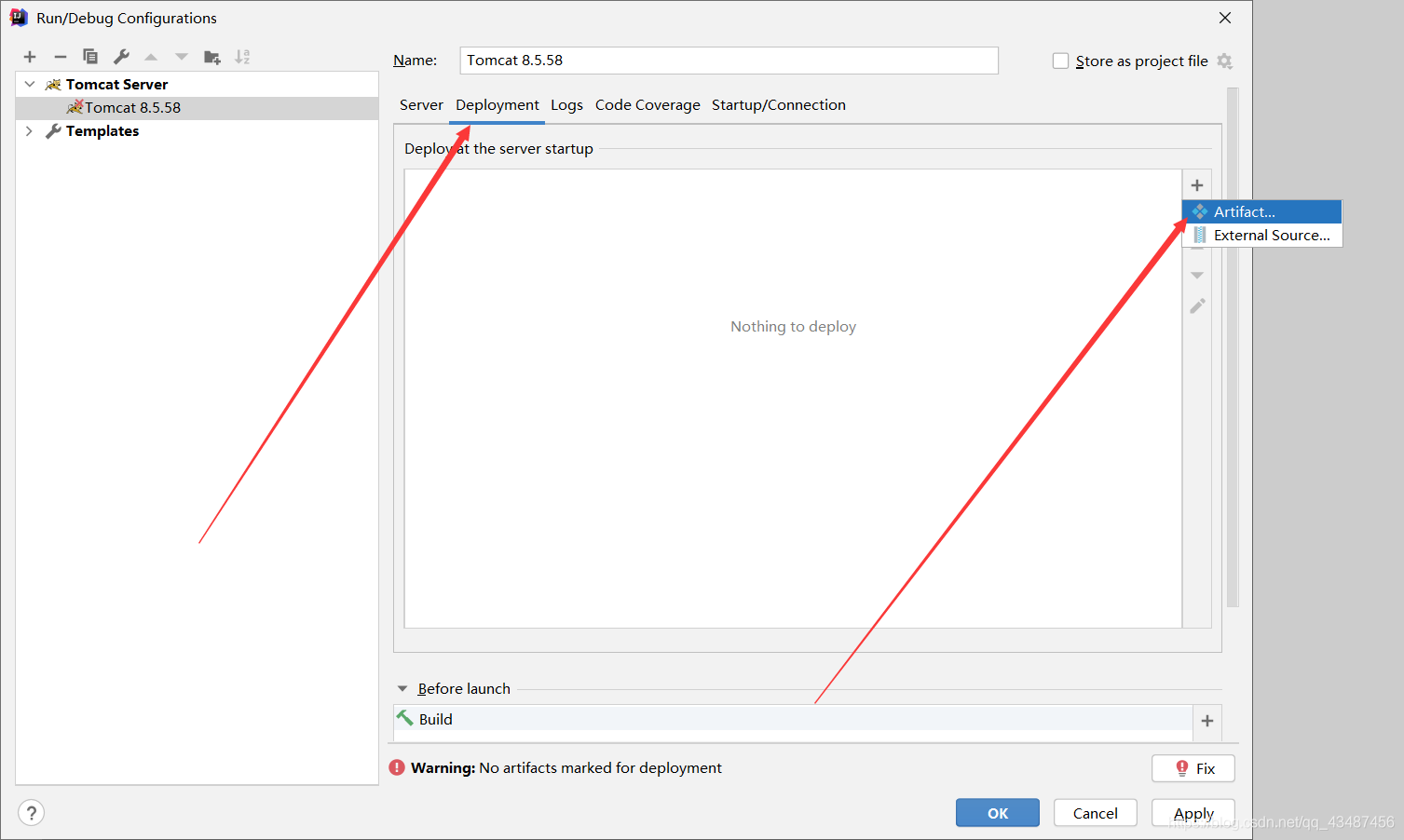Focus the Name input field
The image size is (1404, 840).
(x=729, y=61)
